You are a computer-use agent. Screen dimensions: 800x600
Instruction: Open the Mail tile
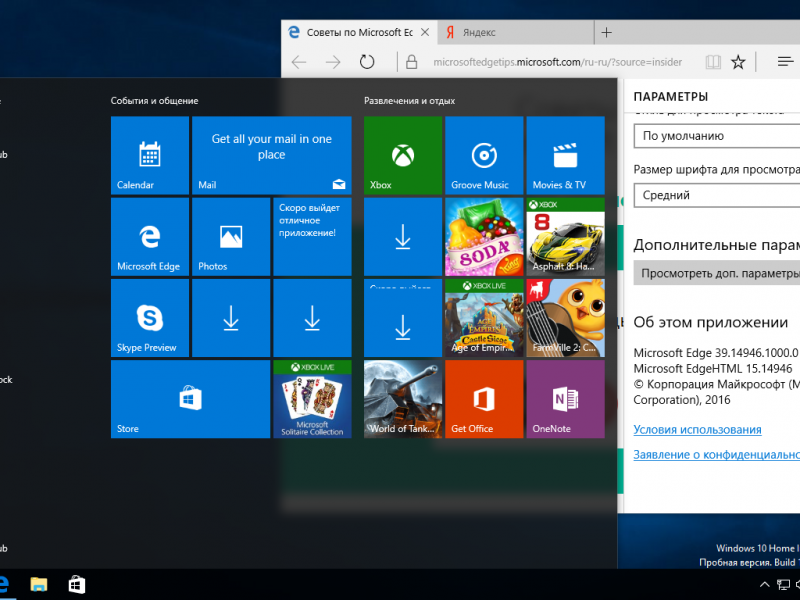pyautogui.click(x=271, y=155)
